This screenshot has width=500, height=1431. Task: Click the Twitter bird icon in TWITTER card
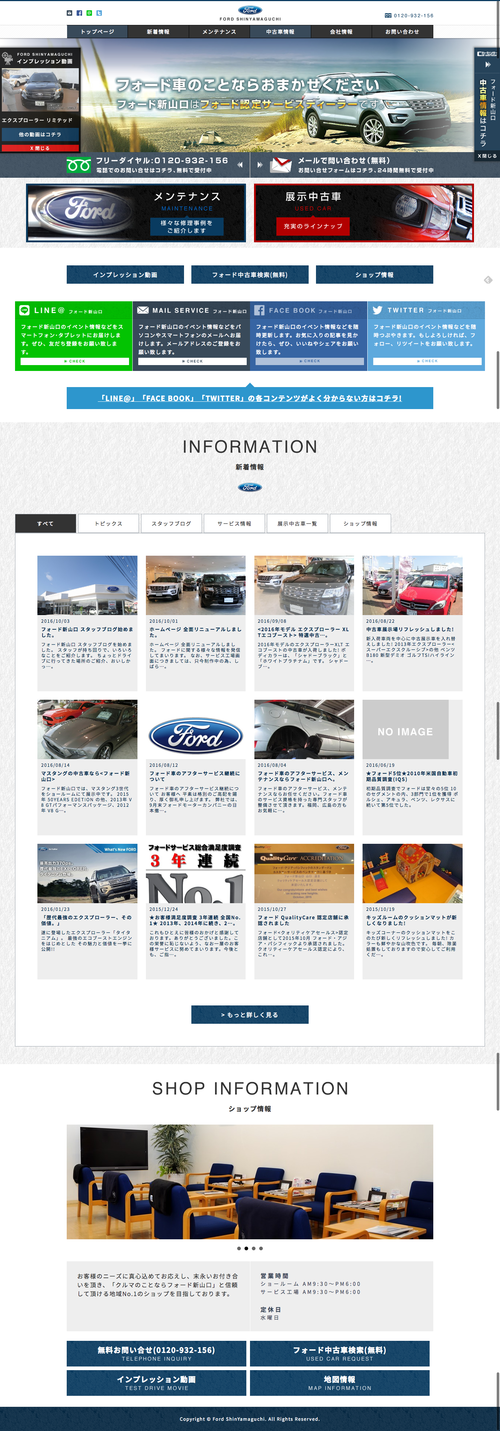pos(379,311)
